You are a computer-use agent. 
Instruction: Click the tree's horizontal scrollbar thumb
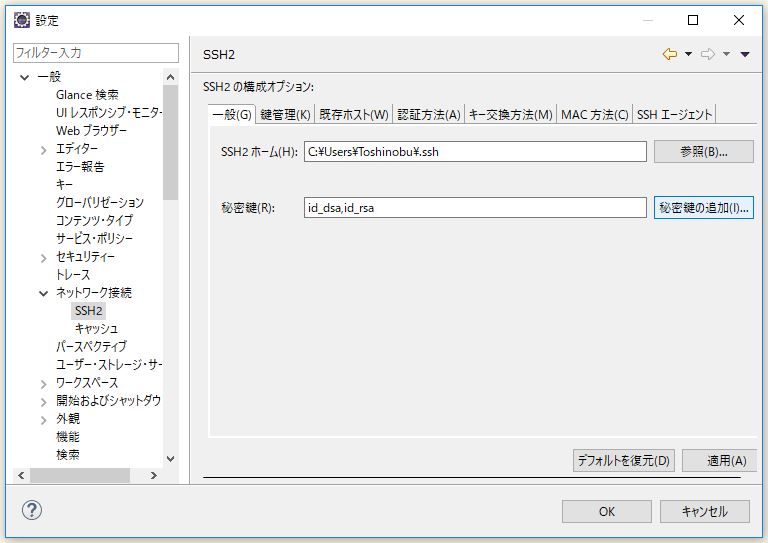[x=80, y=475]
